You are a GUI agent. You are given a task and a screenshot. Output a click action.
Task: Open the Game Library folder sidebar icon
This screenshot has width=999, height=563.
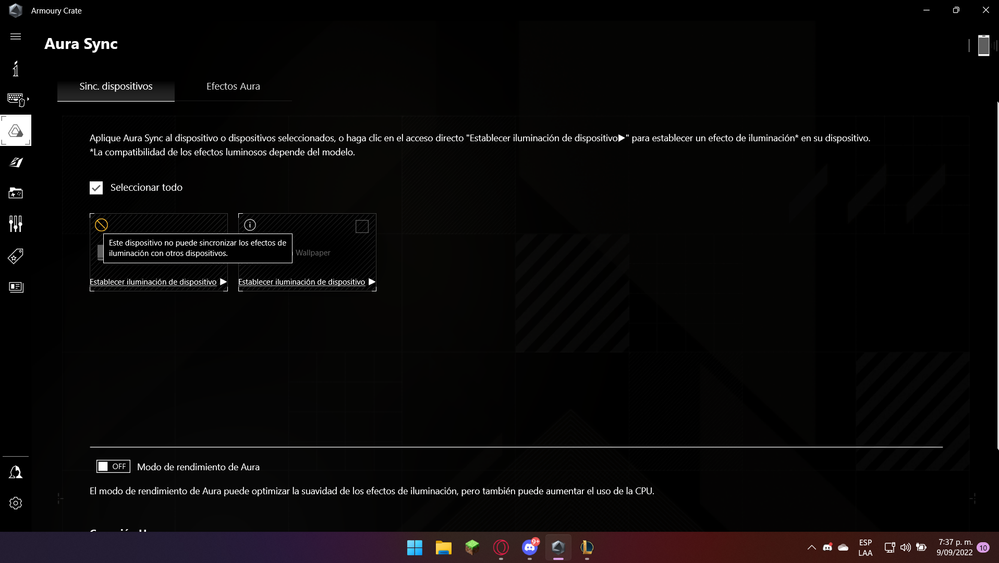point(15,193)
